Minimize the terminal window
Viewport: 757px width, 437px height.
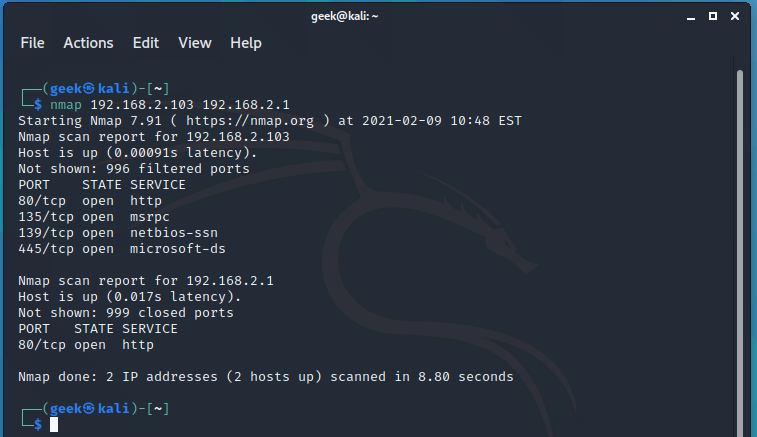click(694, 16)
